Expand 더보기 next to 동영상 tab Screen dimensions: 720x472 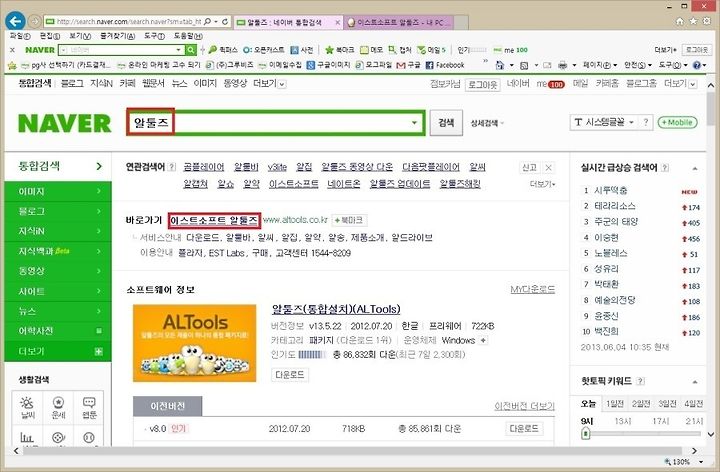(270, 84)
